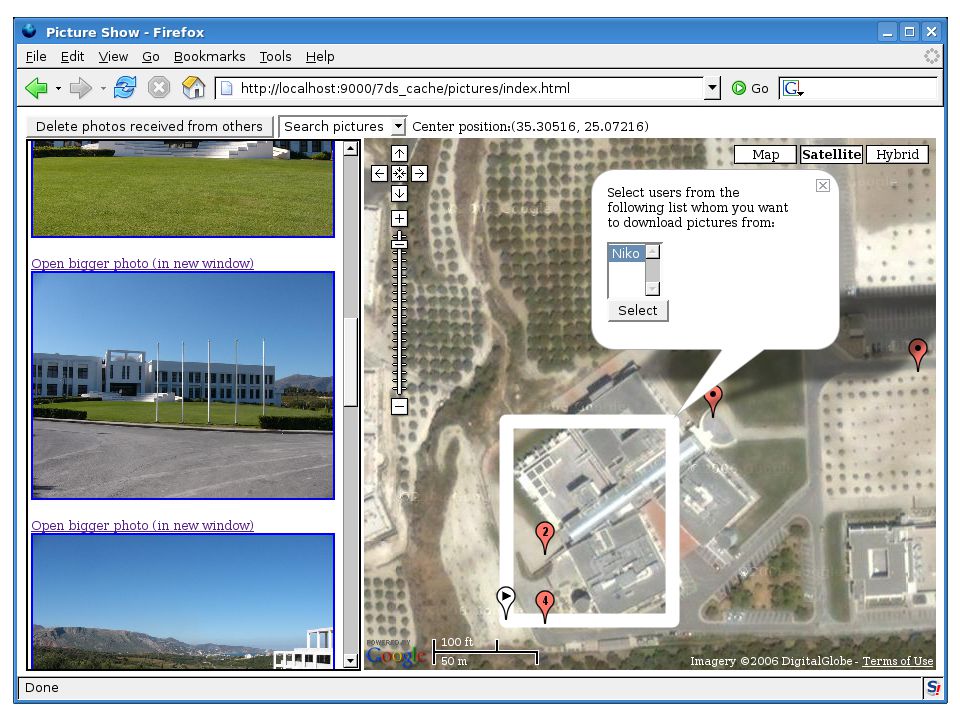960x720 pixels.
Task: Open the Tools menu
Action: pyautogui.click(x=276, y=56)
